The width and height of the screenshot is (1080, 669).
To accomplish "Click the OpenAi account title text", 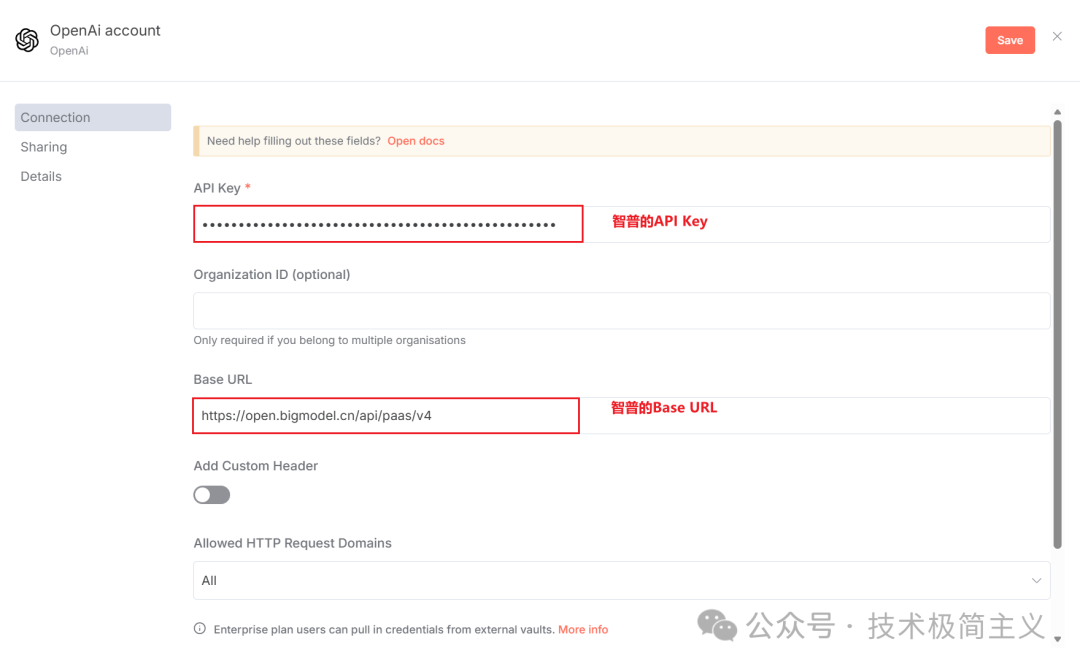I will pyautogui.click(x=105, y=30).
